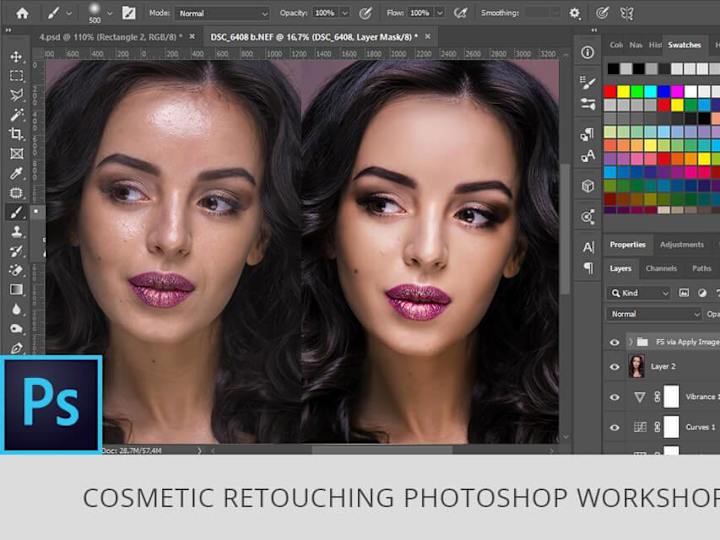This screenshot has height=540, width=720.
Task: Open the 3D cube panel icon
Action: coord(587,186)
